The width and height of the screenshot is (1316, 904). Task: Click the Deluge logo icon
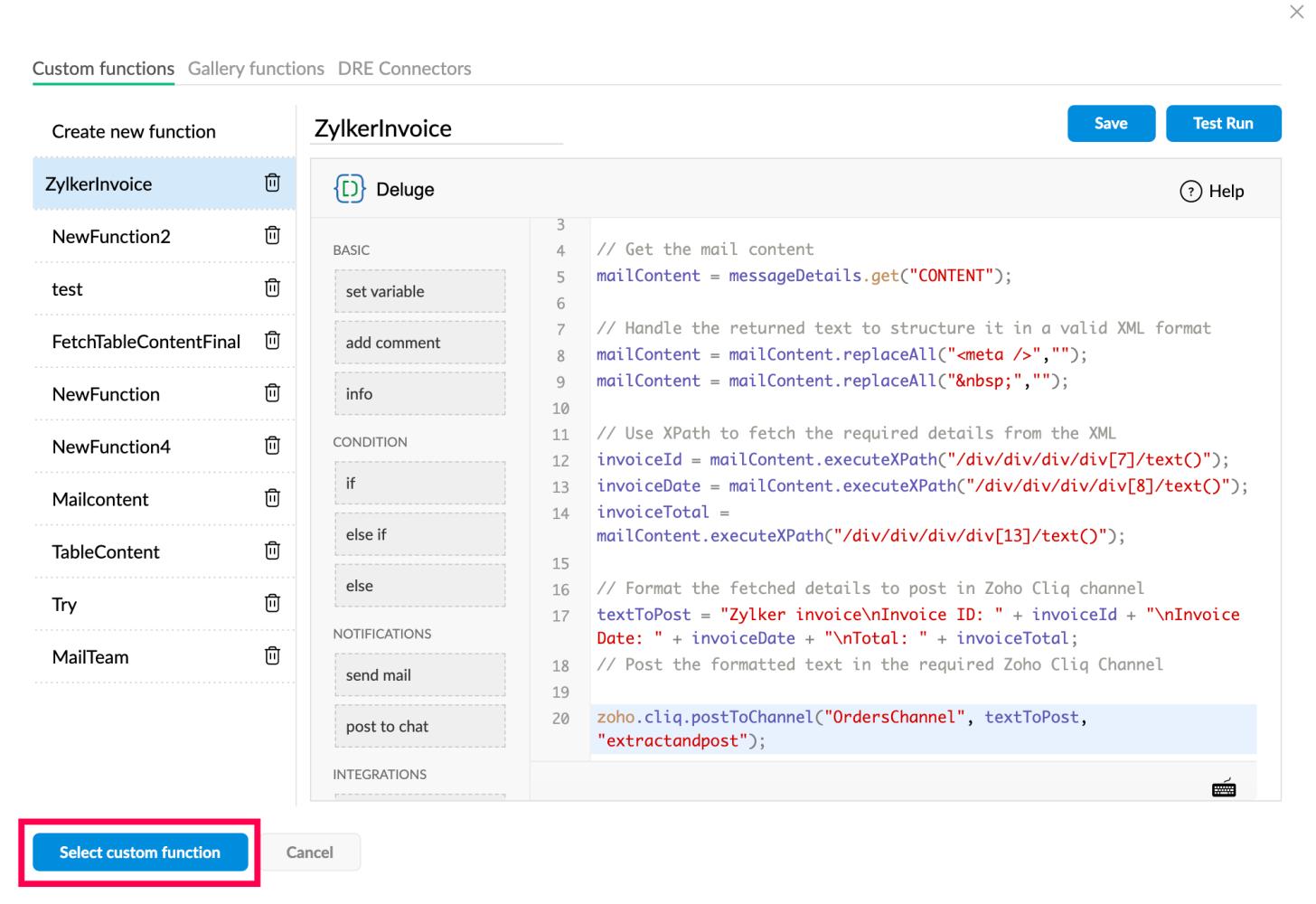tap(350, 189)
